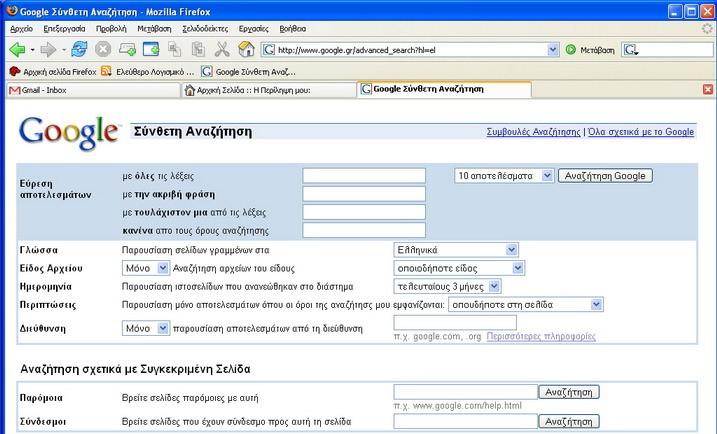Click the address bar URL field
The height and width of the screenshot is (434, 717).
click(412, 50)
